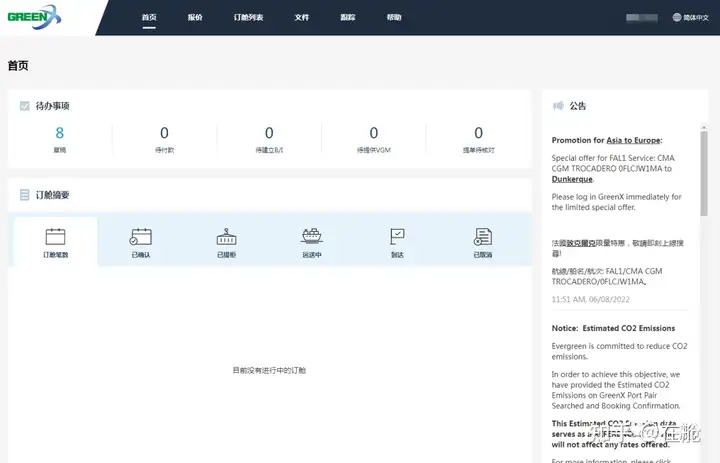Click the 'Notice: Estimated CO2 Emissions' heading

pyautogui.click(x=613, y=328)
